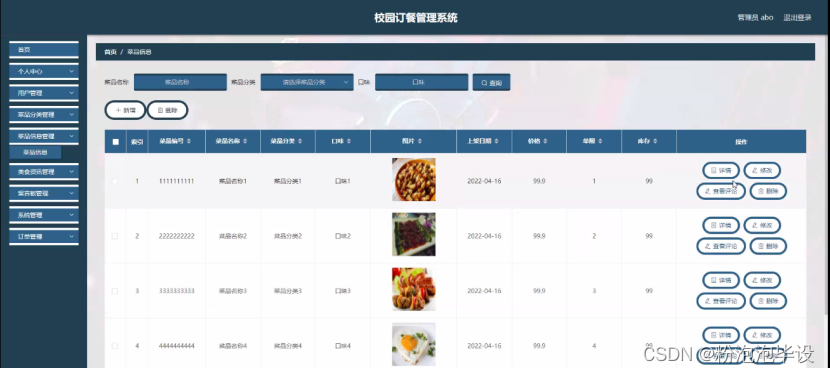
Task: Sort table by 菜品编号 column arrows
Action: click(189, 141)
